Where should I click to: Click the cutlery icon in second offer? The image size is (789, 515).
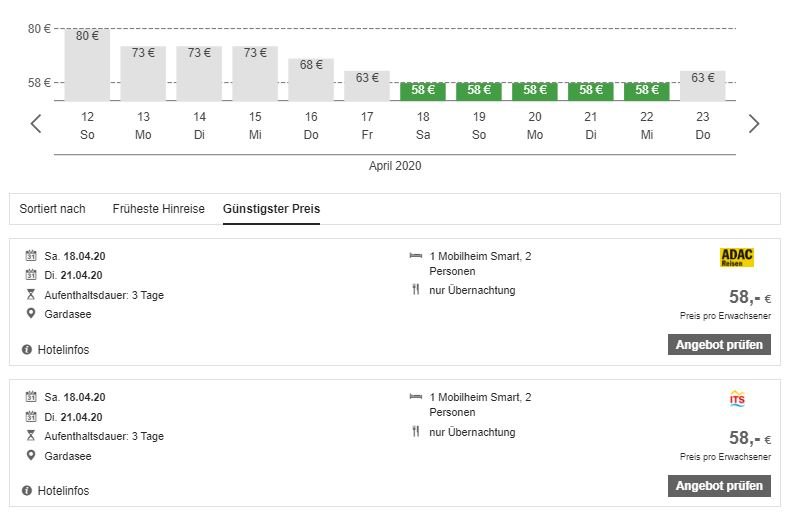(416, 432)
